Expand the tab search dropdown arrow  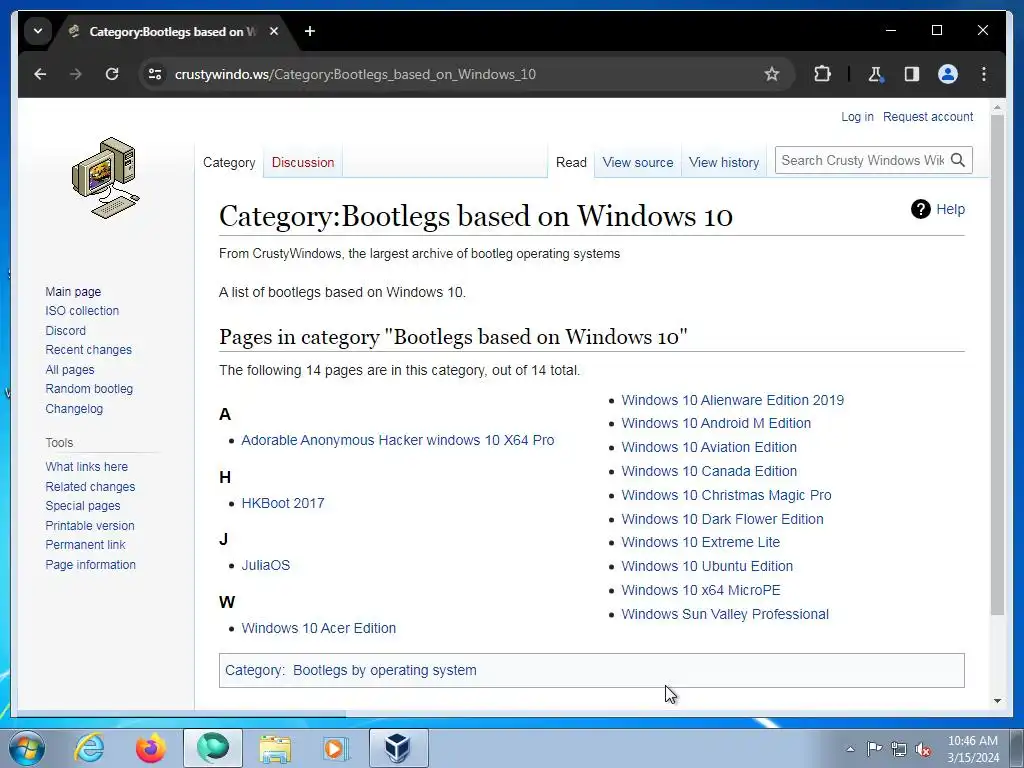click(x=38, y=31)
